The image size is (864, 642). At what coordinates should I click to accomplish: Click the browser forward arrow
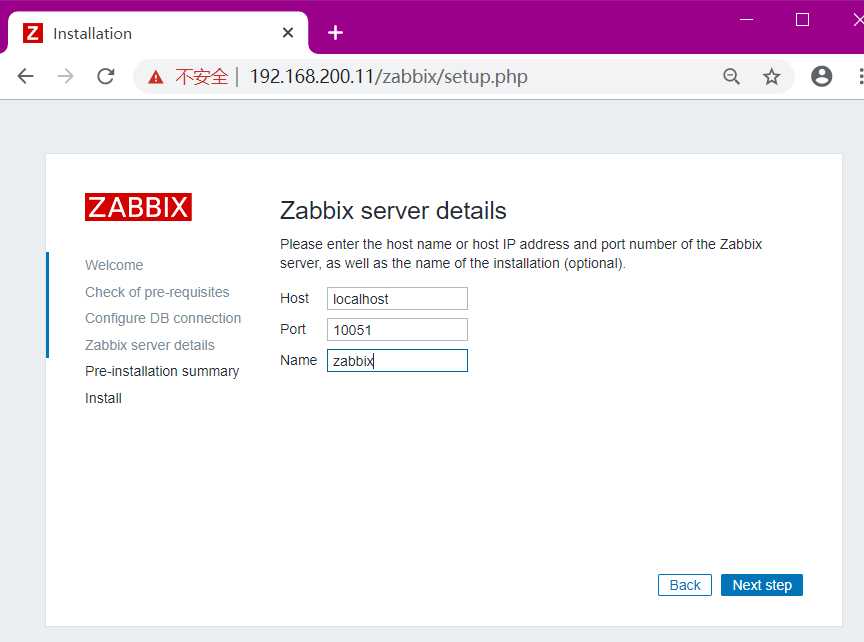pyautogui.click(x=66, y=76)
